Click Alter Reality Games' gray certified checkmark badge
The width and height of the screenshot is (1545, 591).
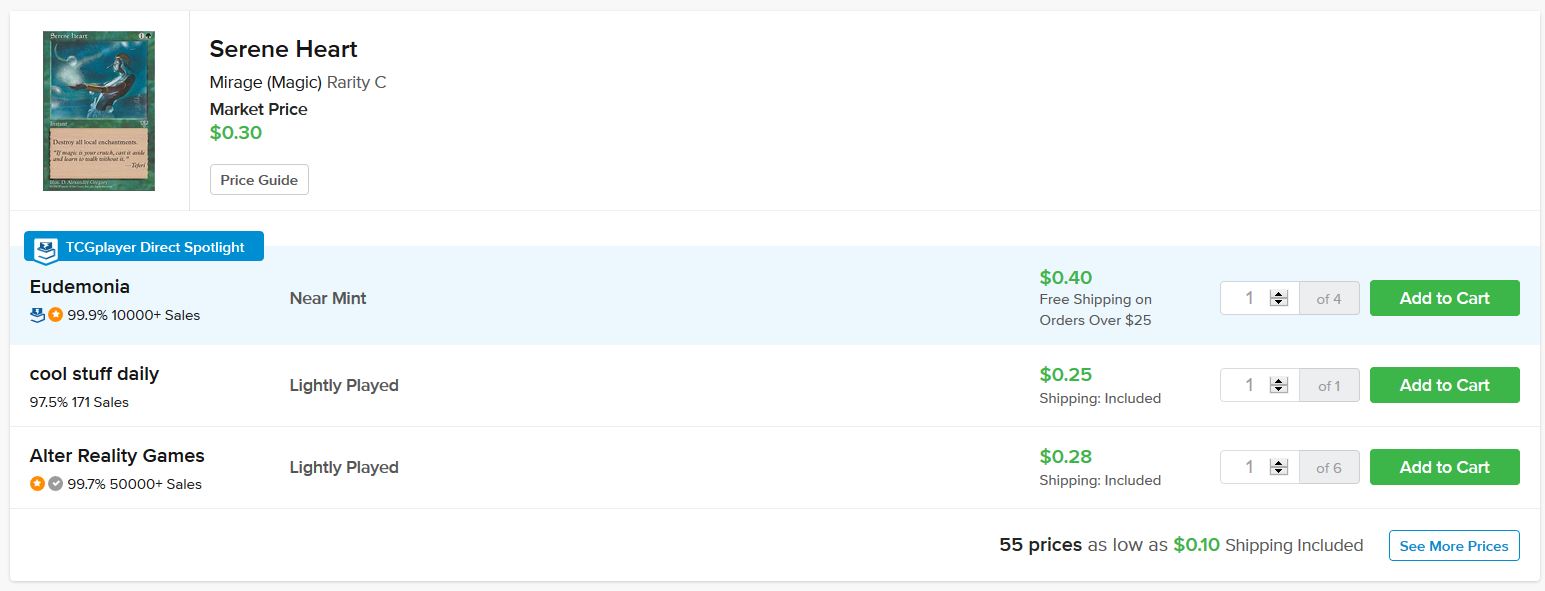coord(56,484)
